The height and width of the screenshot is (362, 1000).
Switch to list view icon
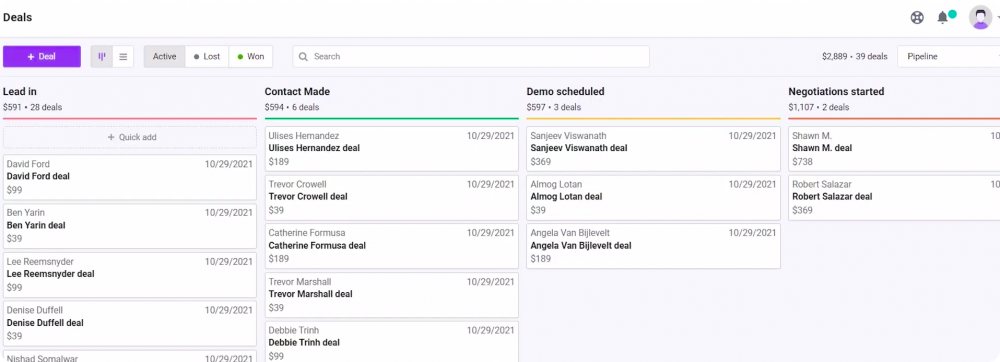coord(123,57)
